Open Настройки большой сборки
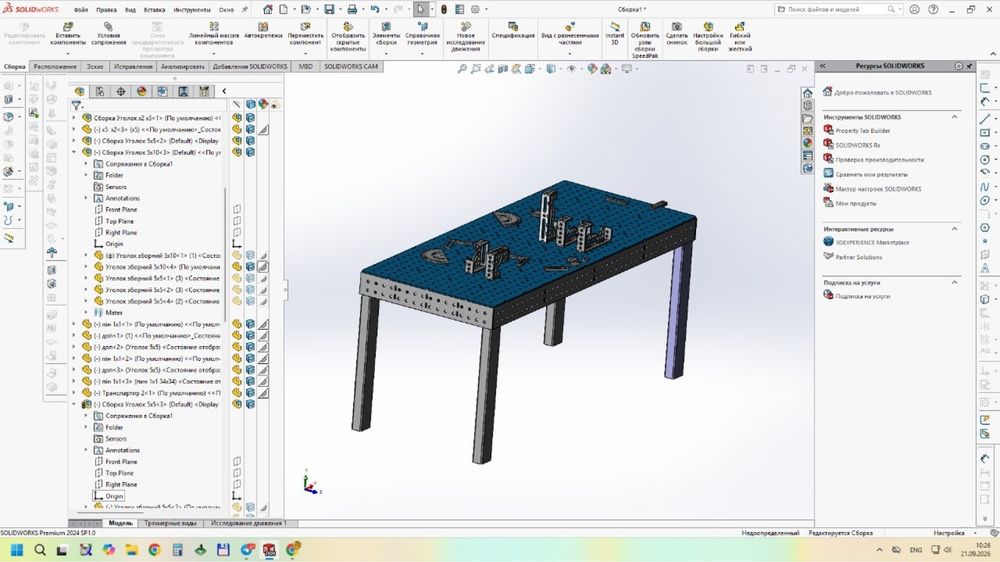 coord(708,37)
